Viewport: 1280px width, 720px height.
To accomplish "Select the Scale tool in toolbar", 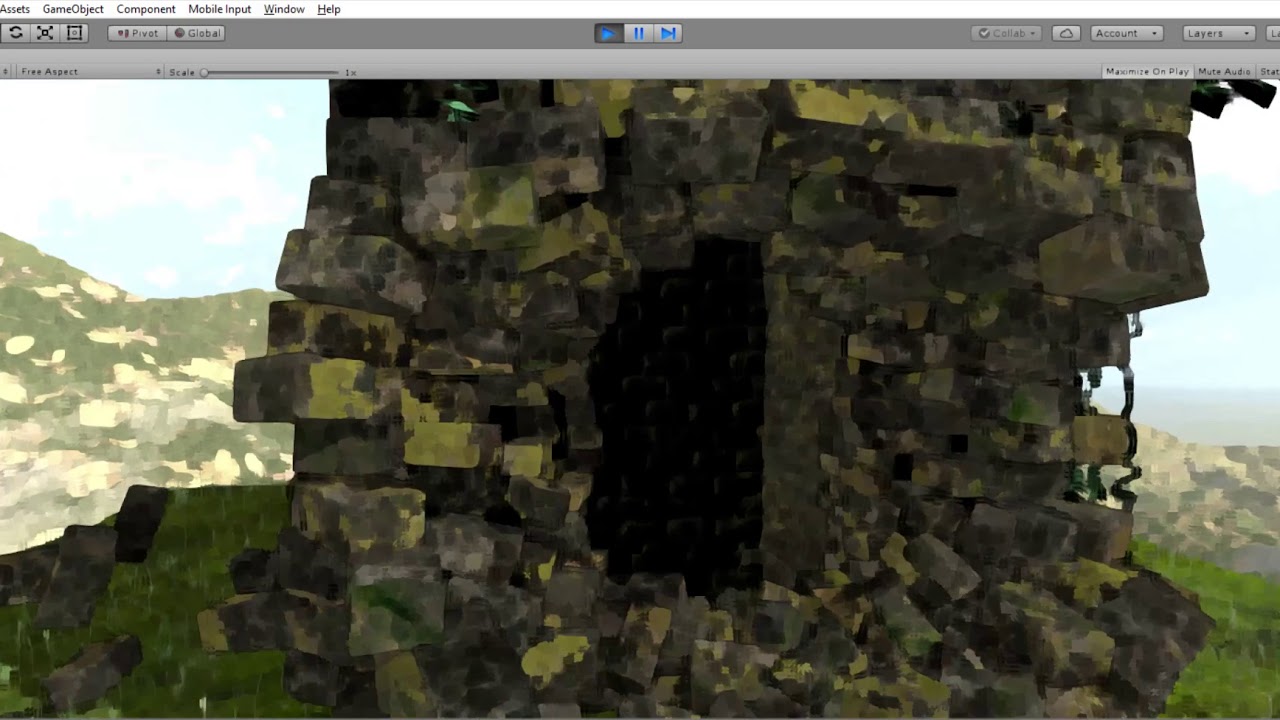I will coord(45,33).
